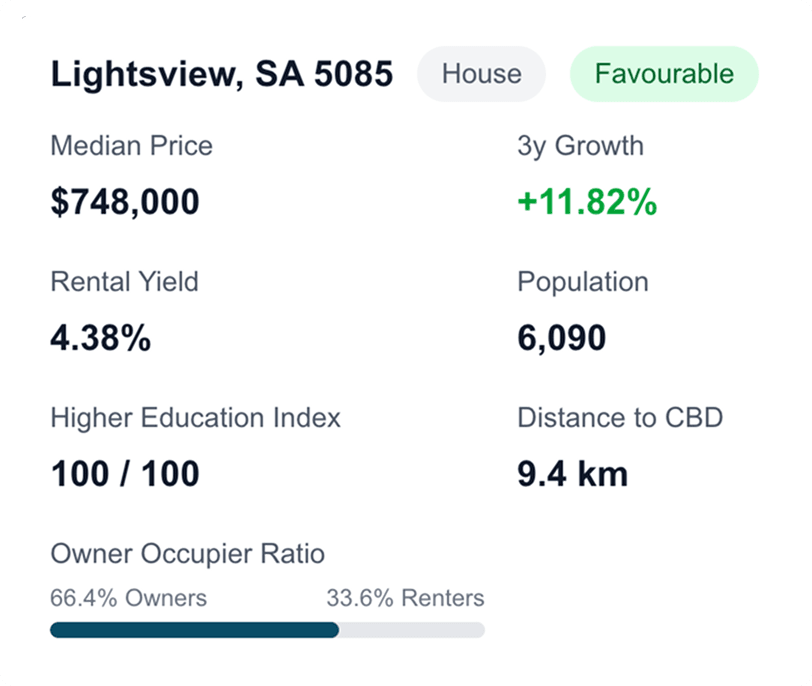Viewport: 812px width, 686px height.
Task: Select the +11.82% growth figure
Action: pyautogui.click(x=587, y=202)
